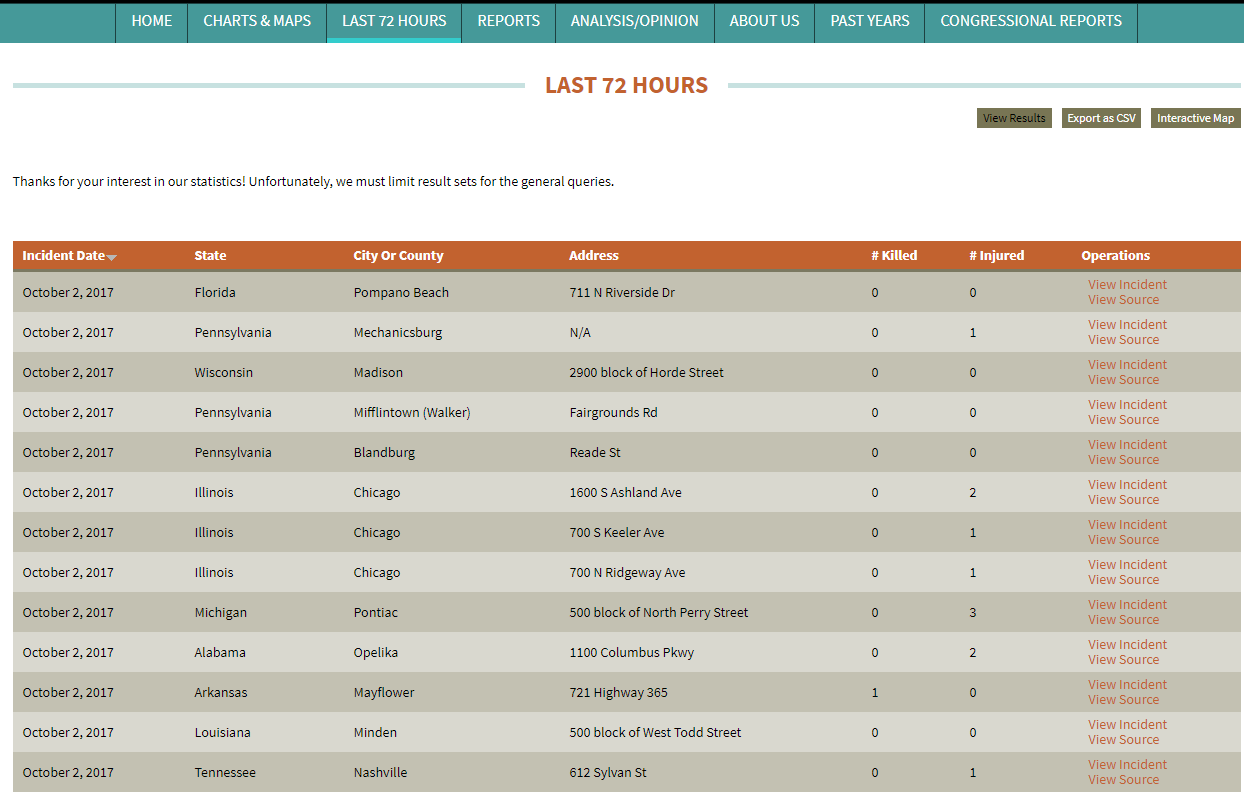View Incident for Mayflower, Arkansas row
Viewport: 1244px width, 792px height.
[x=1127, y=685]
